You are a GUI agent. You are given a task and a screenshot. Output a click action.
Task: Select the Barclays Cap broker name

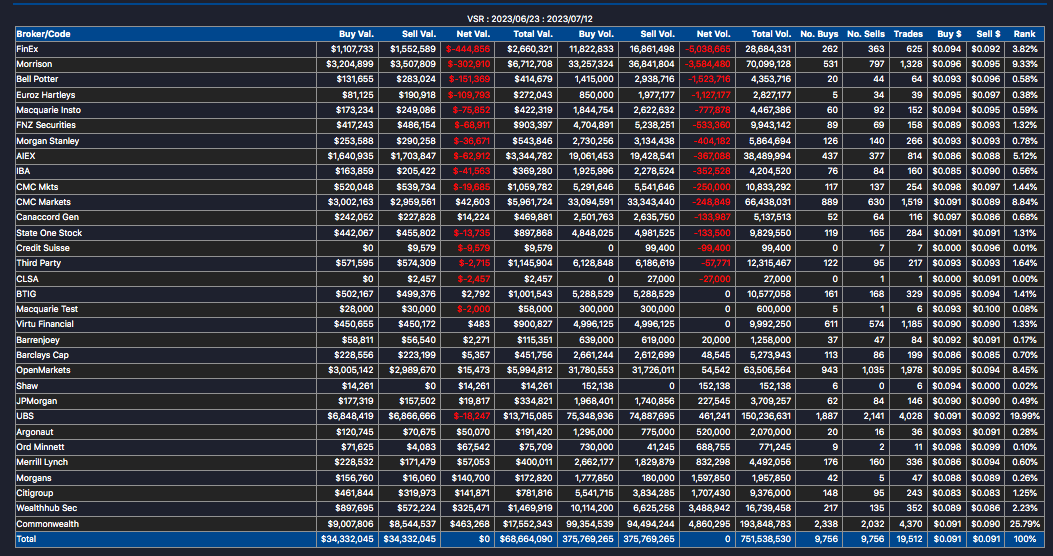42,355
